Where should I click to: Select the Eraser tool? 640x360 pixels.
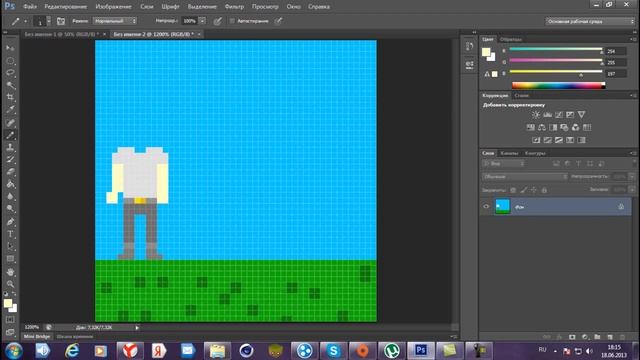(x=10, y=171)
